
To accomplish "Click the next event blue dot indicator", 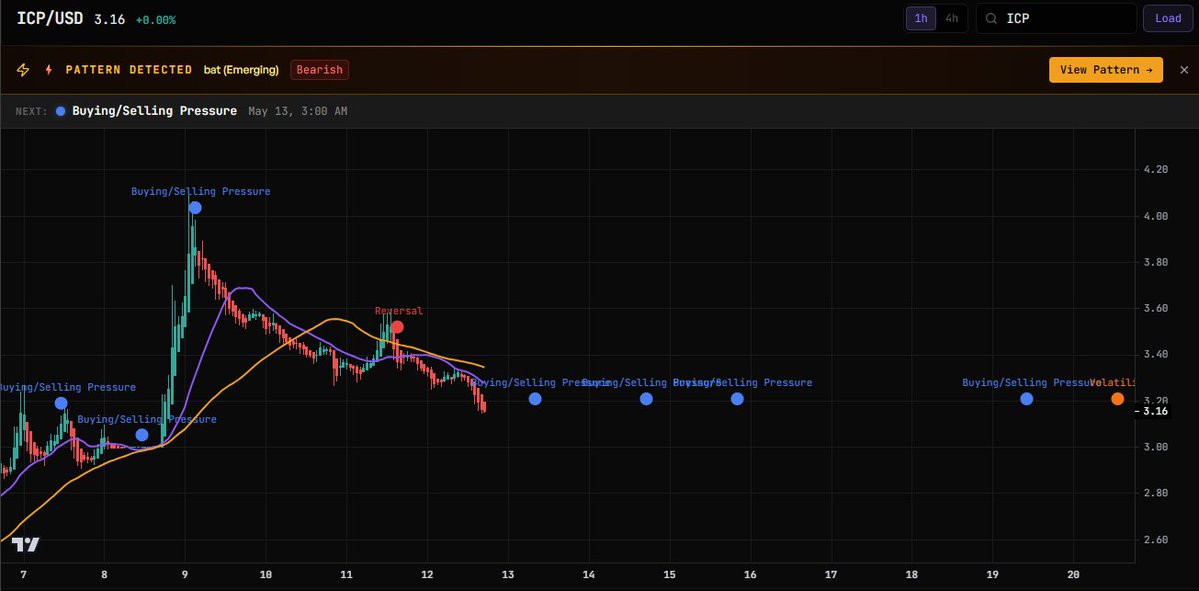I will click(x=60, y=111).
